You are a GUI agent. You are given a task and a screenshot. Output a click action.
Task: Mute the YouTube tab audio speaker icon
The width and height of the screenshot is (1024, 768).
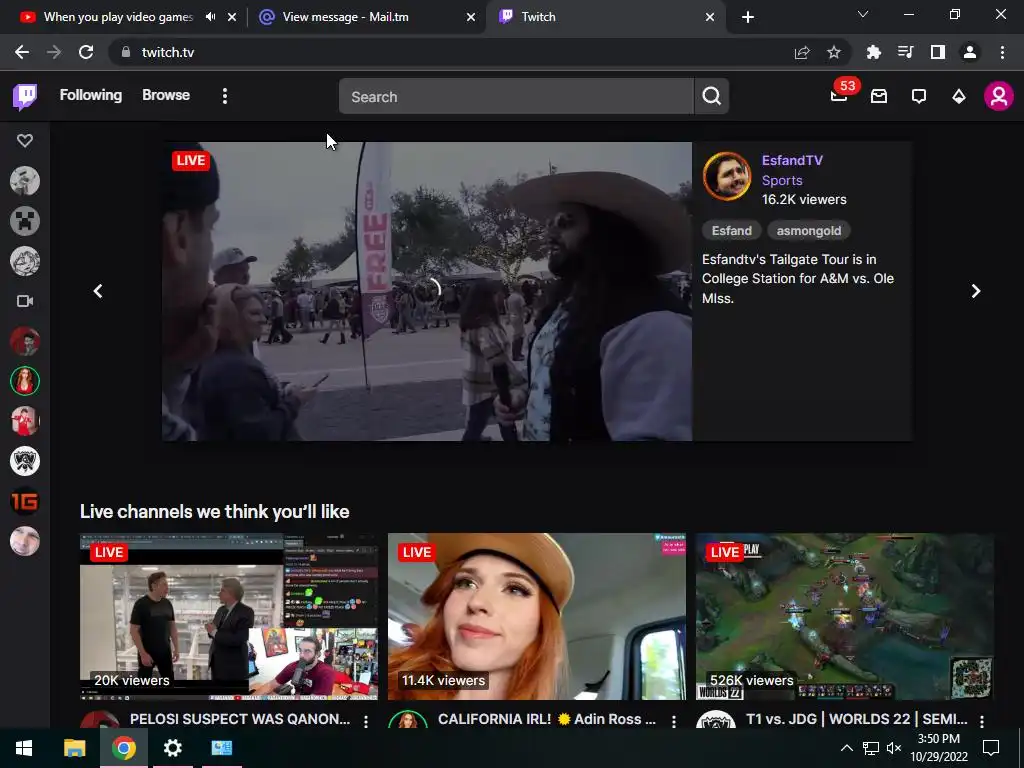pyautogui.click(x=210, y=17)
